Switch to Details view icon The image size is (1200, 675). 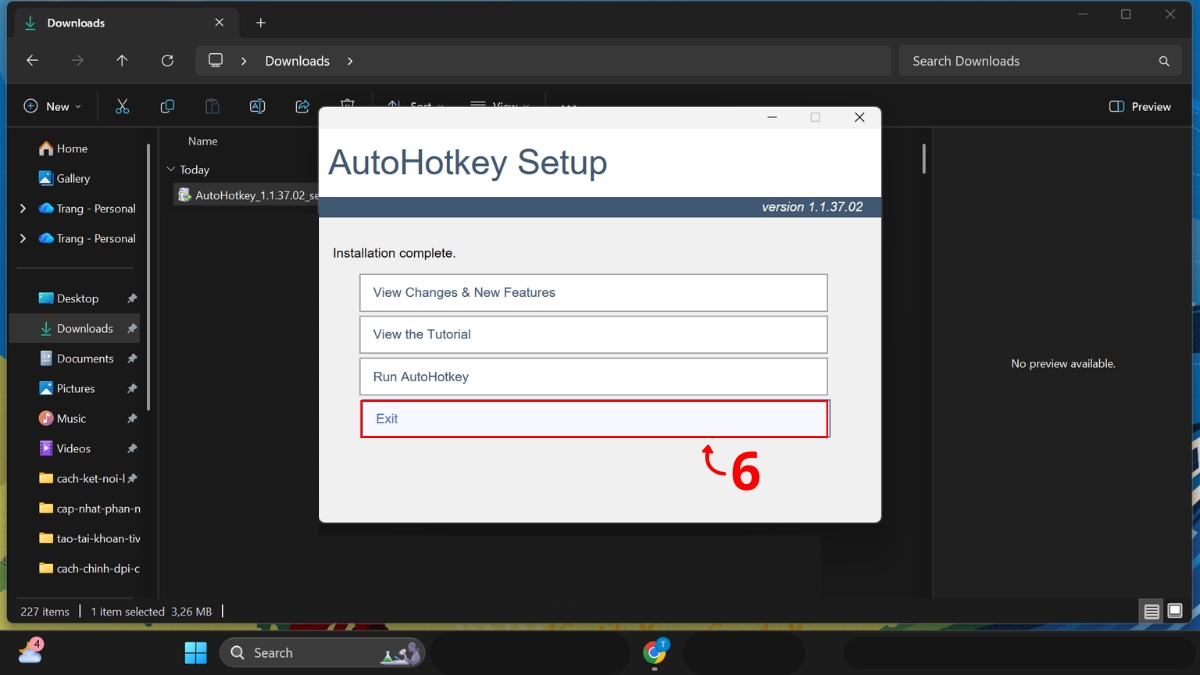coord(1151,611)
